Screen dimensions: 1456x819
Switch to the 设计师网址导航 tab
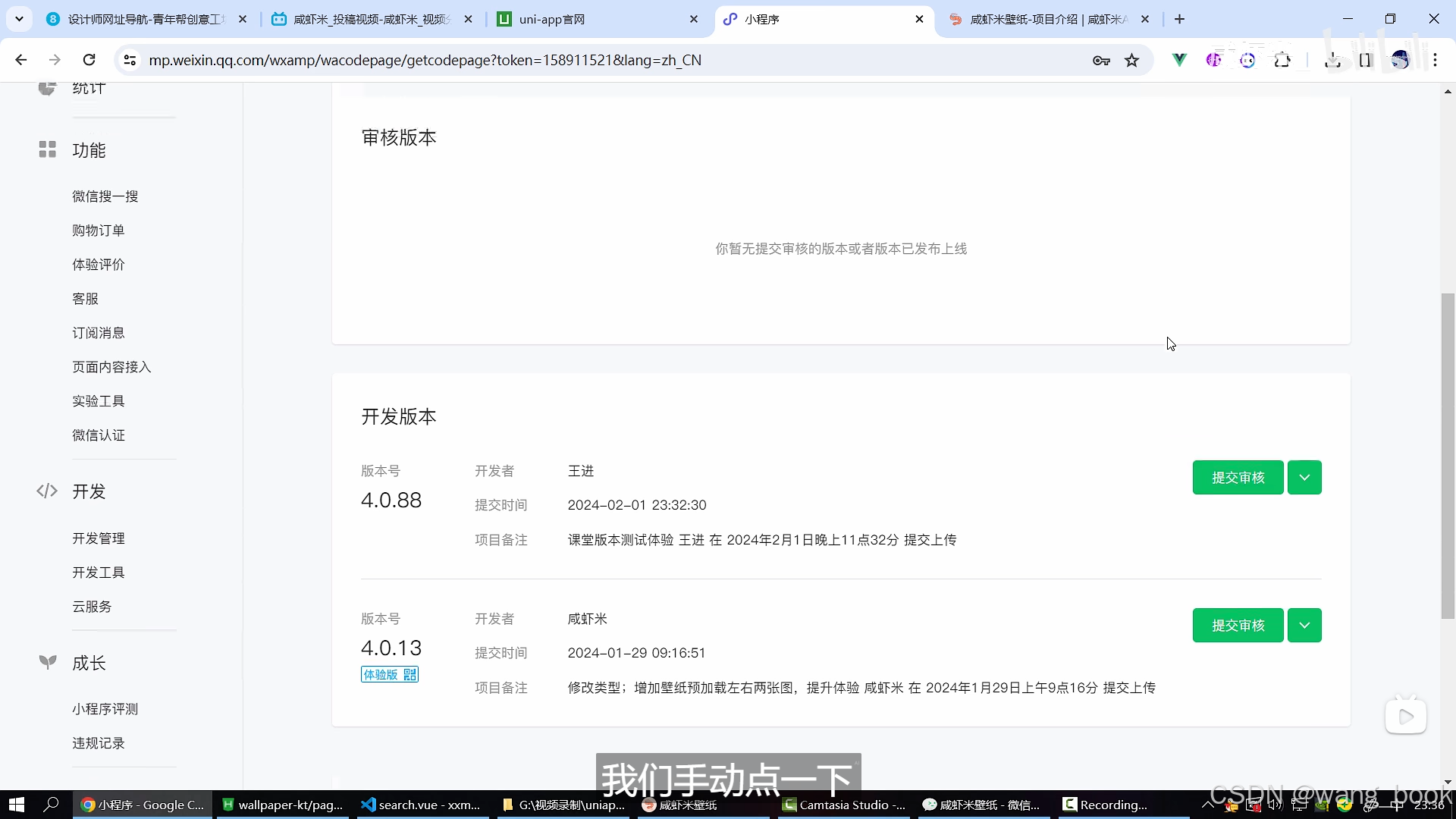pyautogui.click(x=147, y=19)
